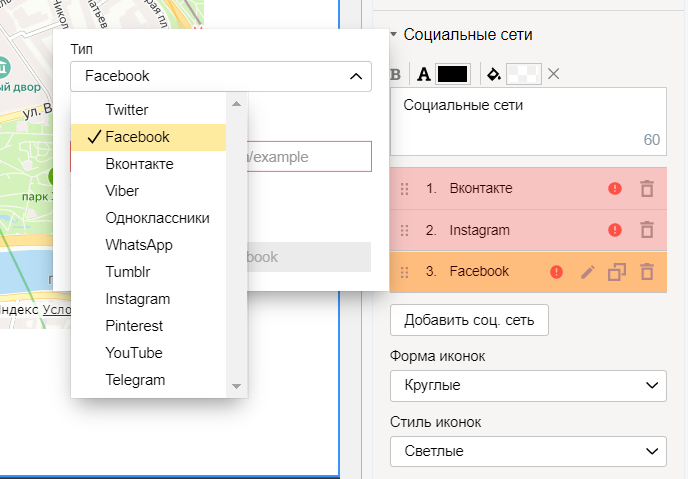The image size is (688, 479).
Task: Click the dropdown list scroll up arrow
Action: pyautogui.click(x=236, y=104)
